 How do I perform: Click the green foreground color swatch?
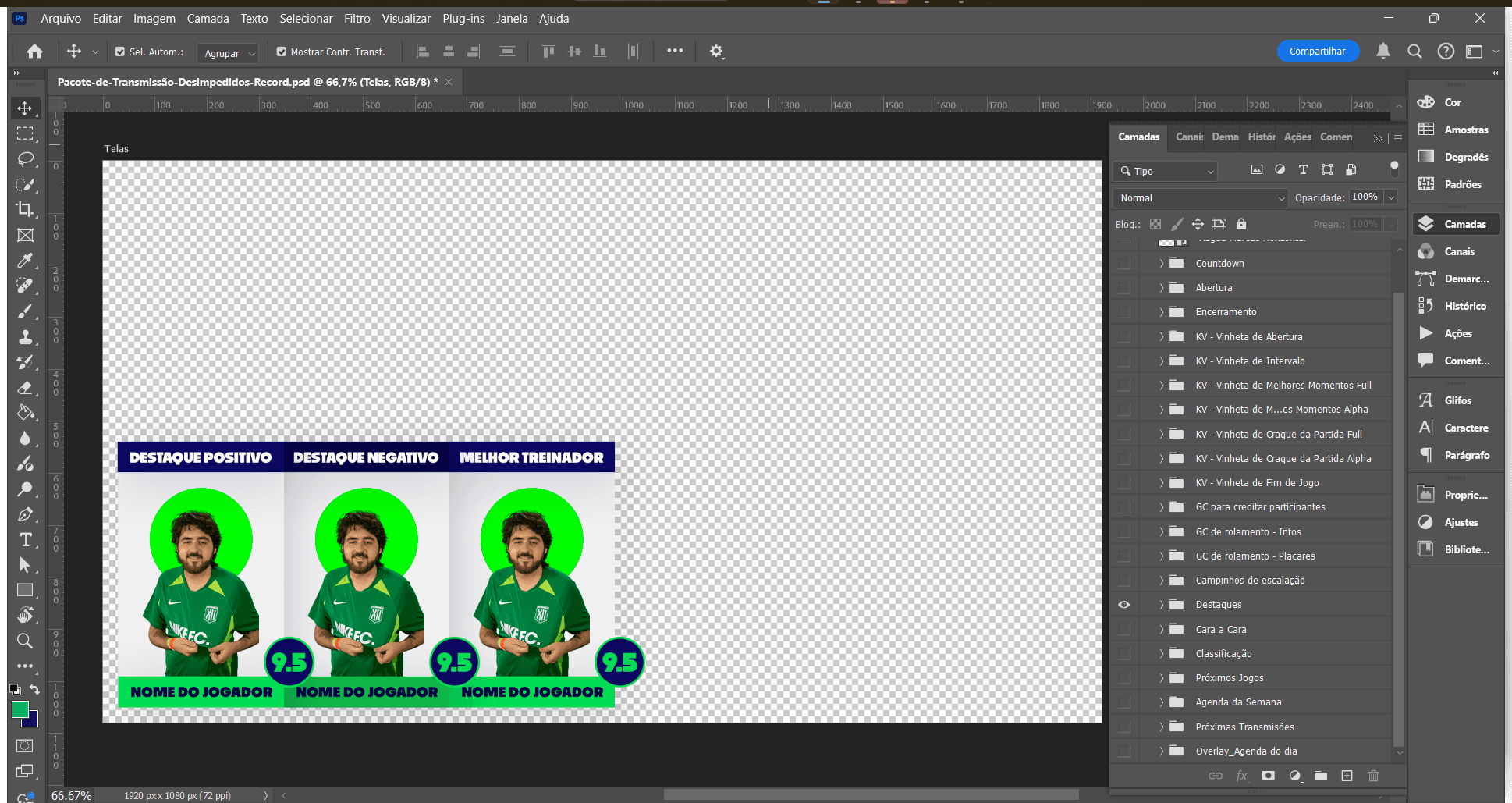click(20, 709)
